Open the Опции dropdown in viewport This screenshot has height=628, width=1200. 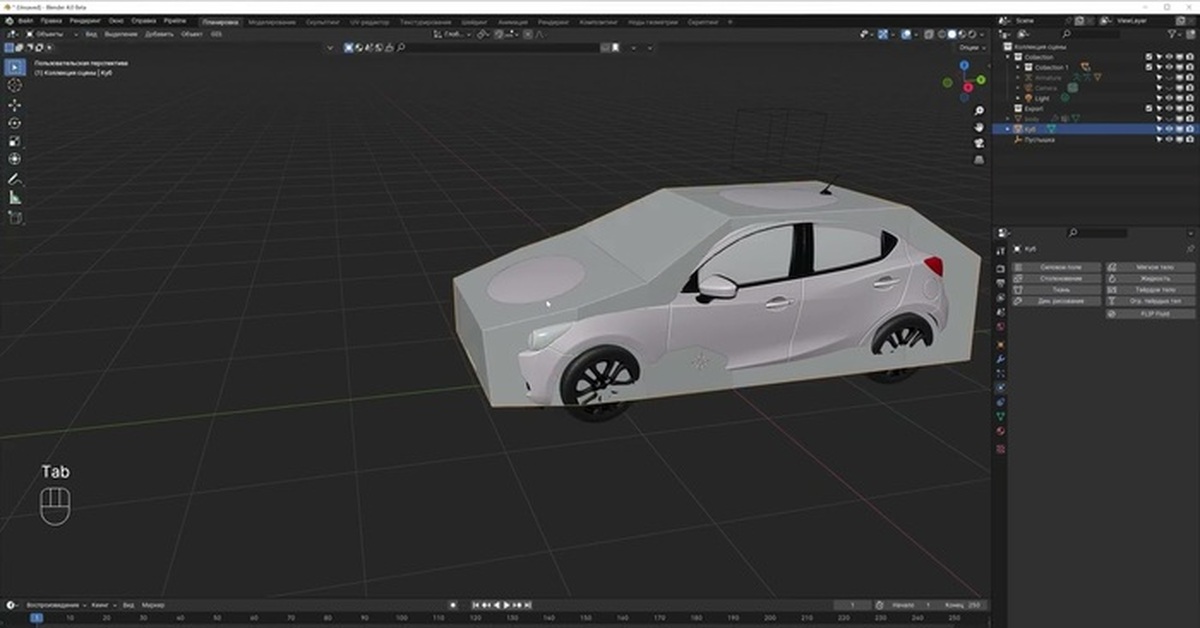tap(970, 47)
